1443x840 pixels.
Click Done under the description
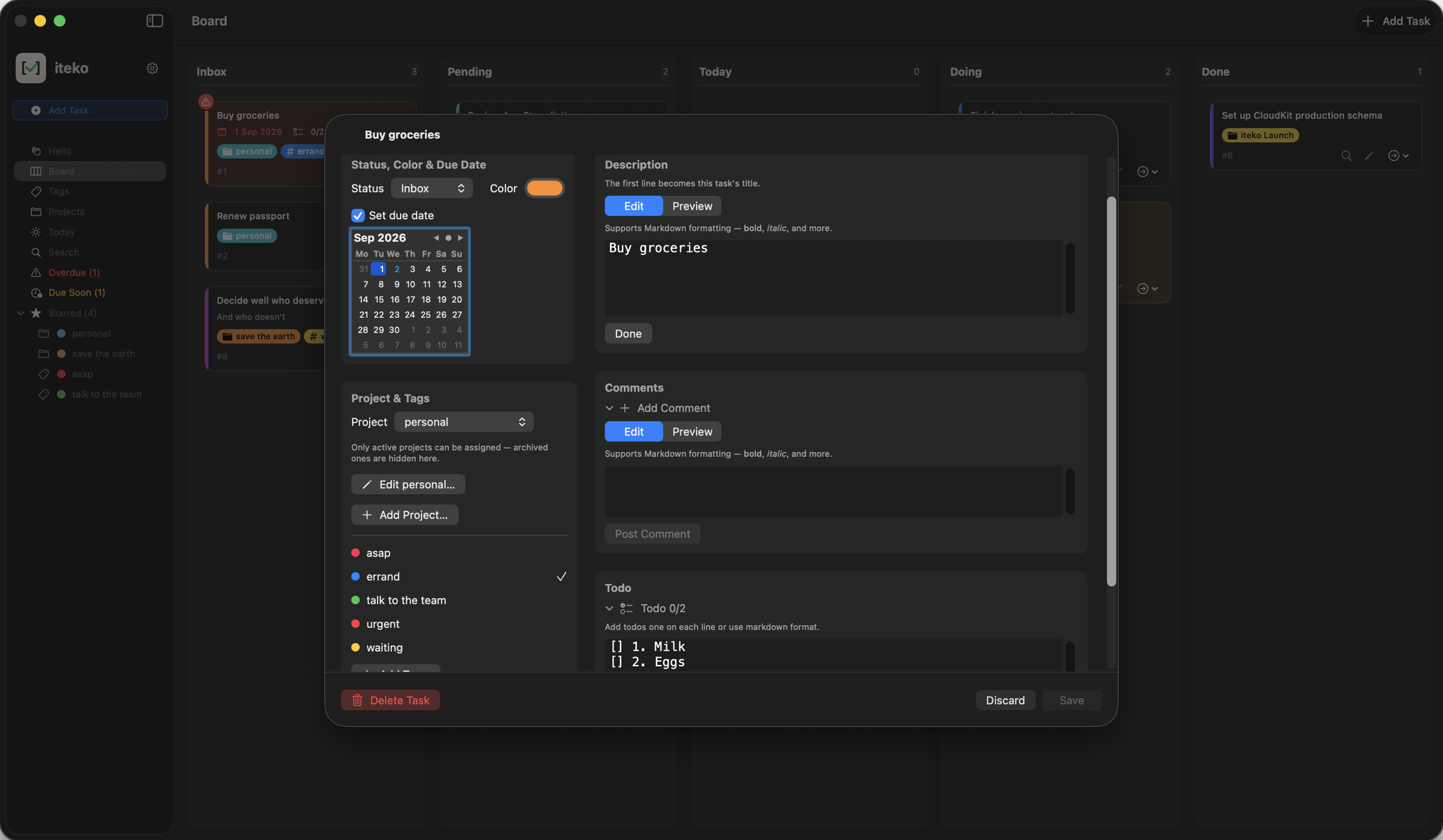628,334
